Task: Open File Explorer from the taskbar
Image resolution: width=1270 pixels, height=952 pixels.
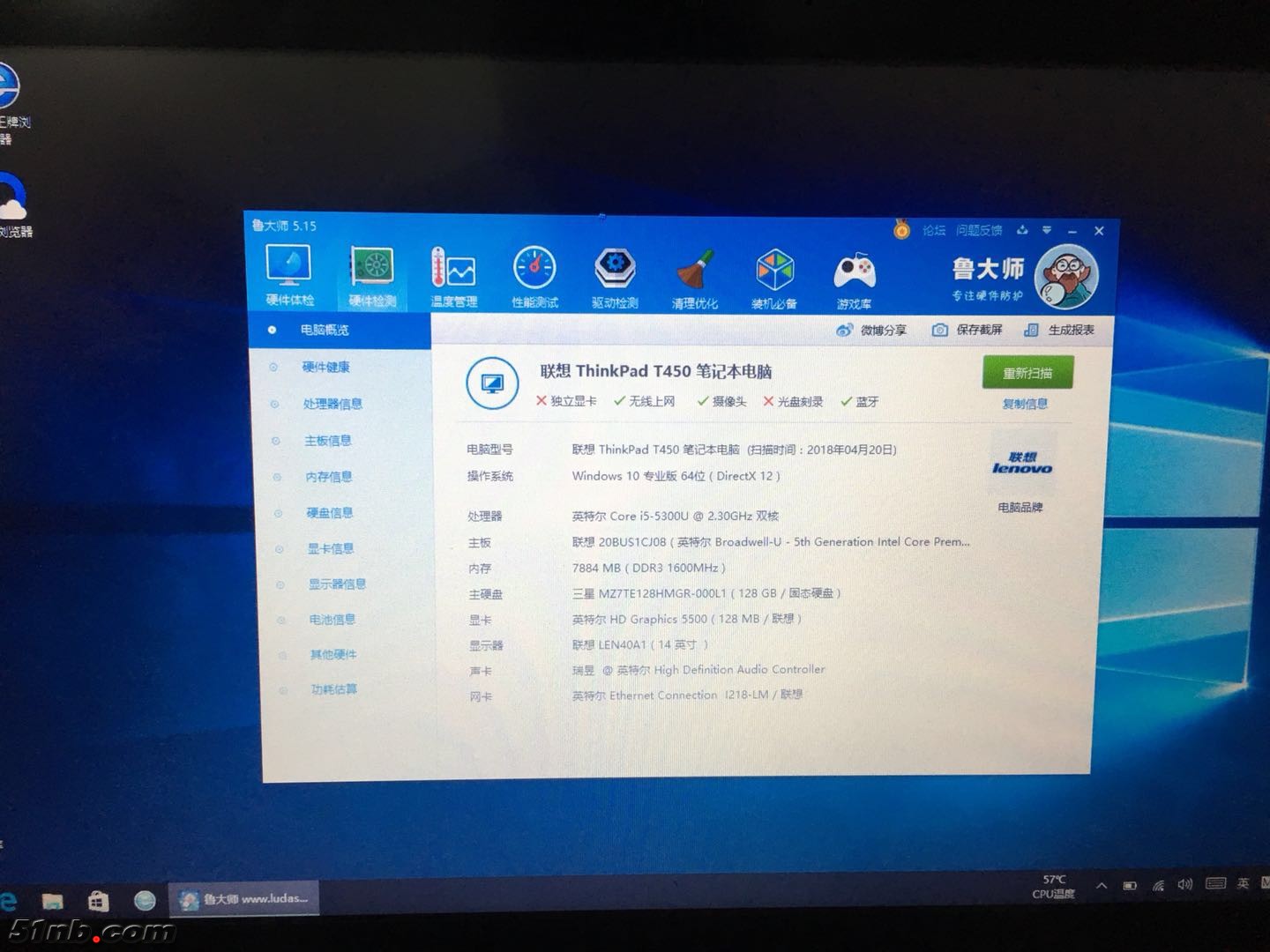Action: pyautogui.click(x=53, y=900)
